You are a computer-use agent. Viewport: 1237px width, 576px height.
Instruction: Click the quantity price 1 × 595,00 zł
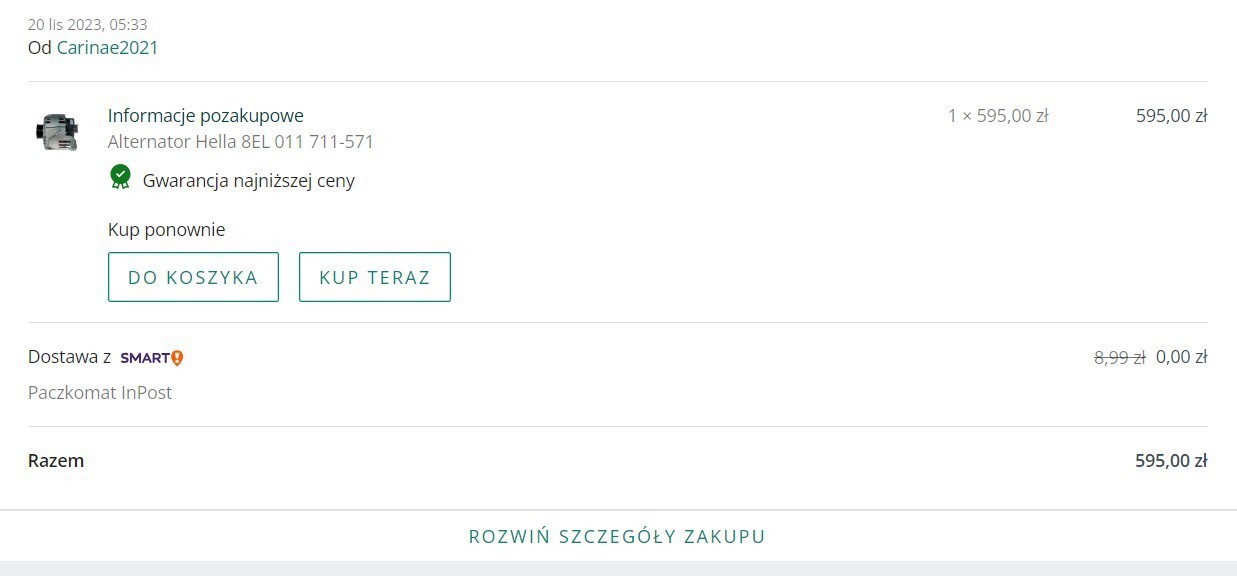[997, 116]
